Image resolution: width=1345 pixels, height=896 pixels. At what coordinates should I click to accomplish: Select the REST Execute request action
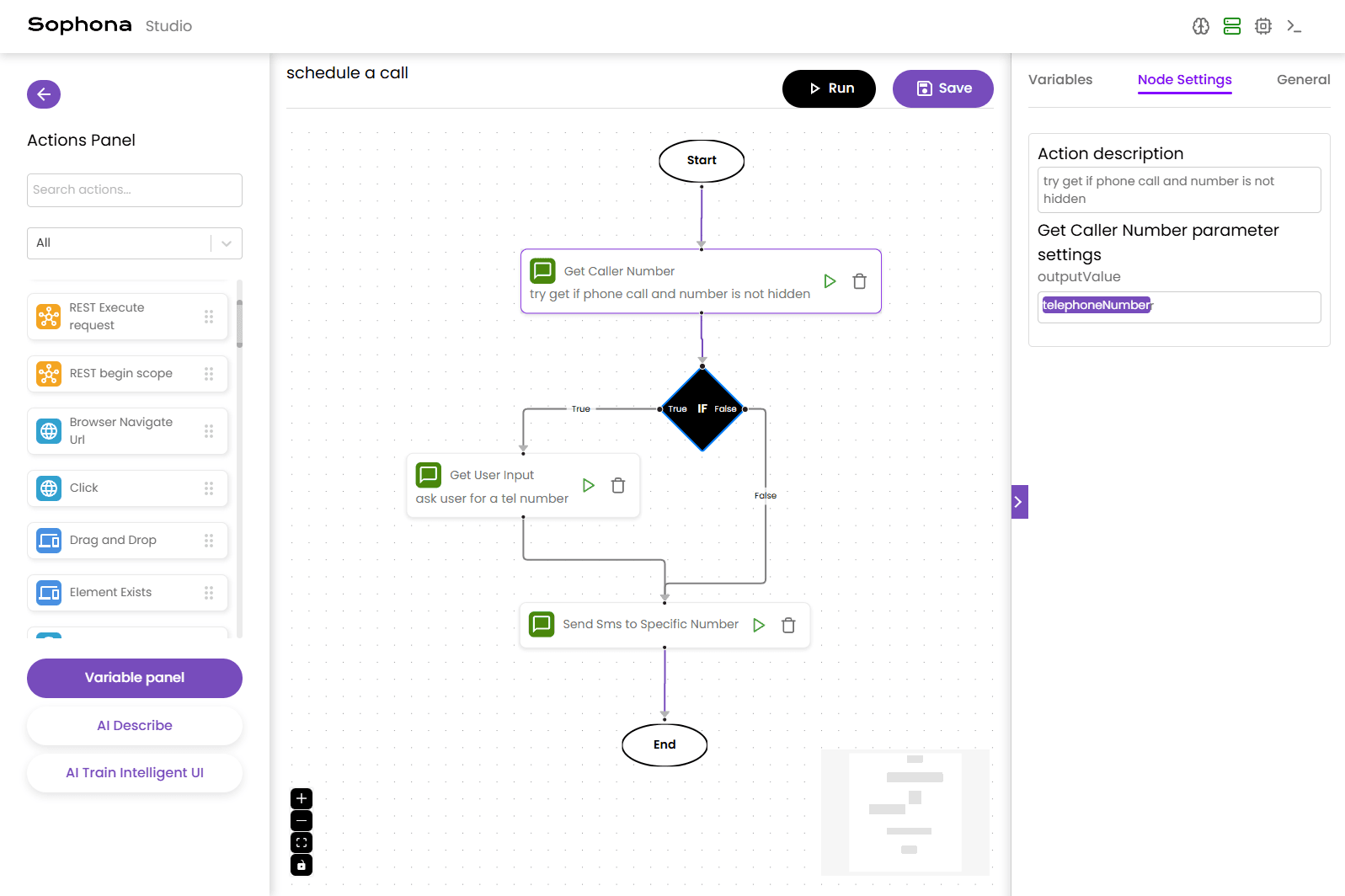[x=127, y=317]
